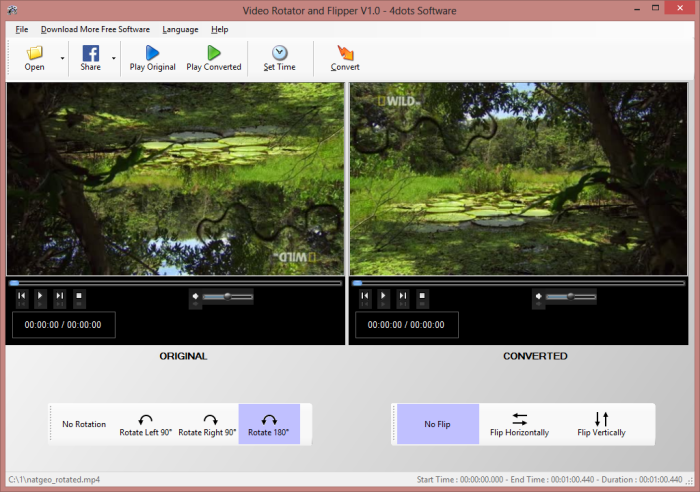Click the converted video seek bar
Screen dimensions: 700x492
point(520,283)
